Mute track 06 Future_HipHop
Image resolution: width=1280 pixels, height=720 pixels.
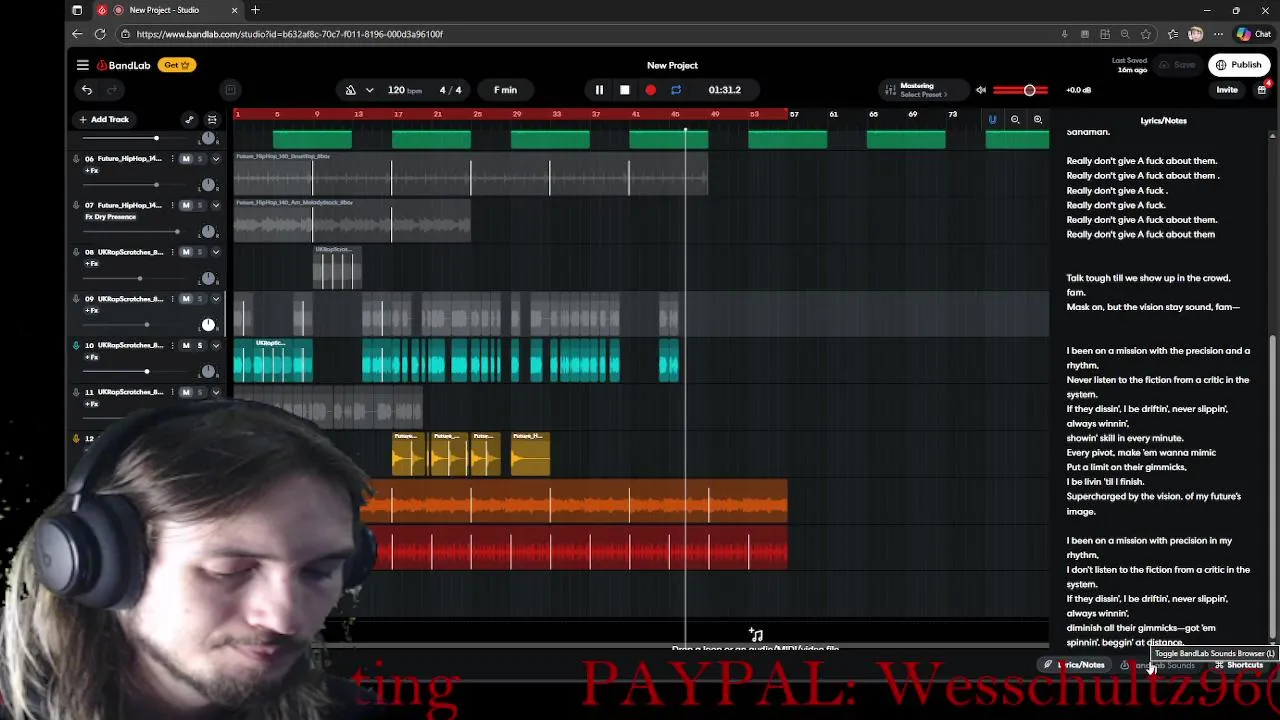coord(186,159)
